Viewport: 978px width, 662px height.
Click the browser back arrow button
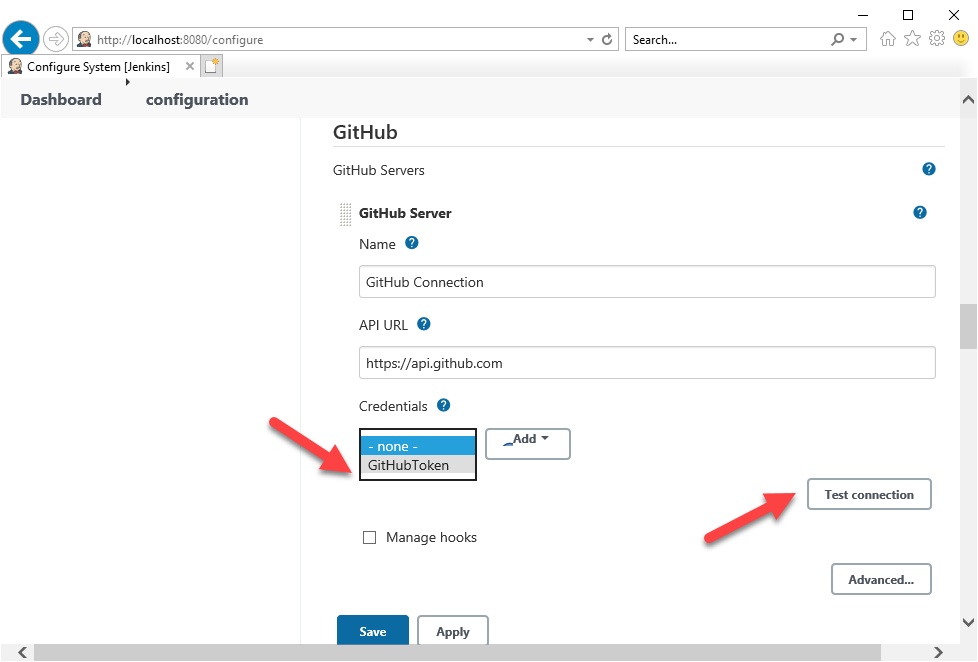click(x=21, y=39)
